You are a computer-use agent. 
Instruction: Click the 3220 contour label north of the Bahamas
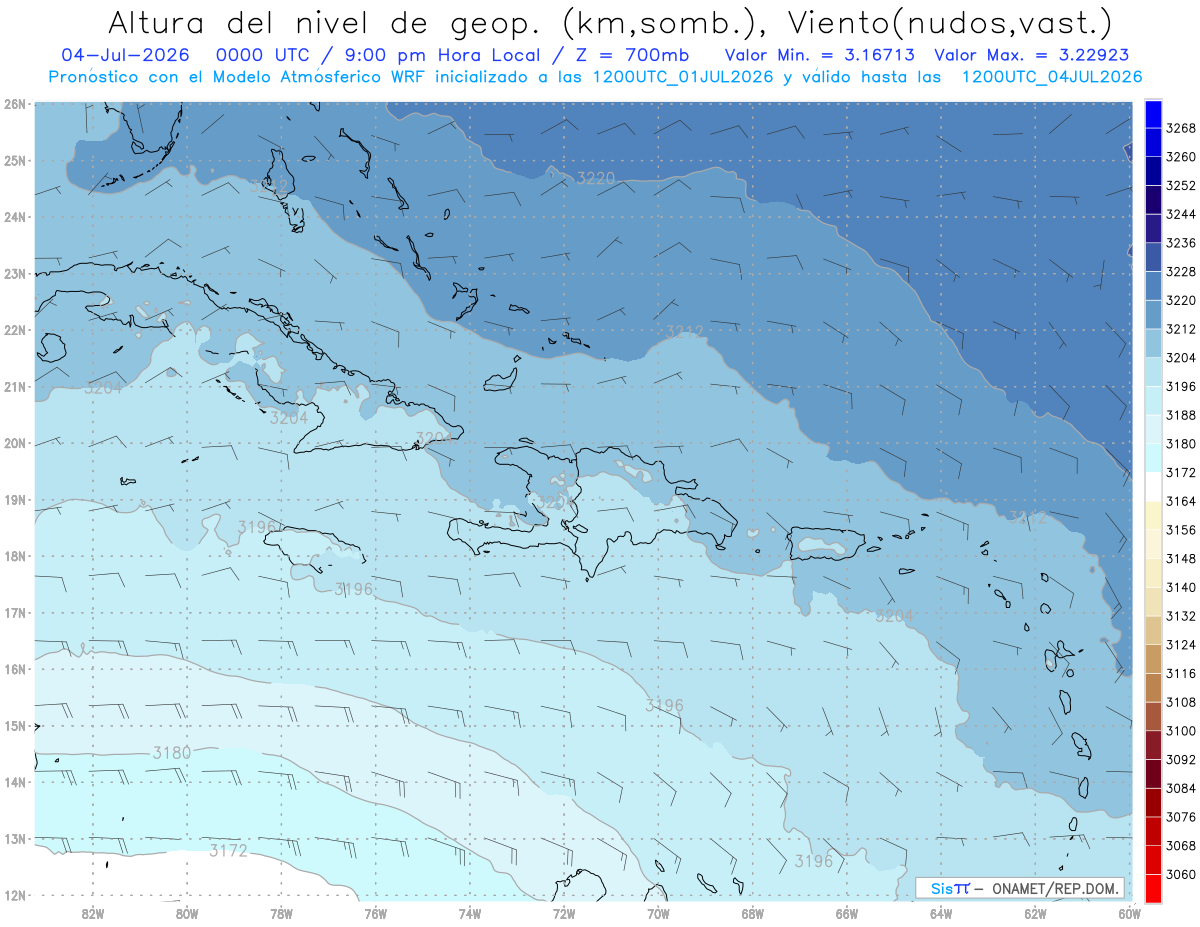pos(596,178)
